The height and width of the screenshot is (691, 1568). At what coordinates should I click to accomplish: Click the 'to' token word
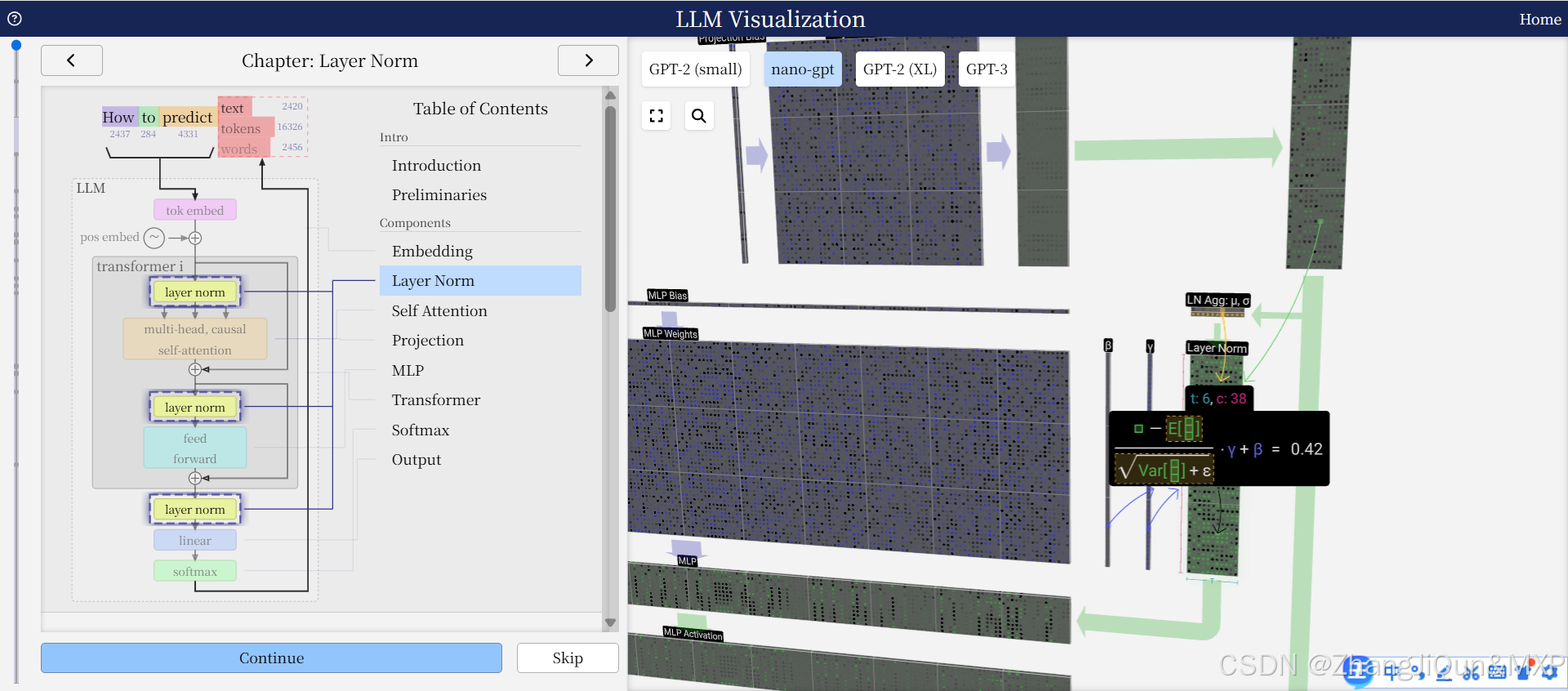pyautogui.click(x=149, y=117)
